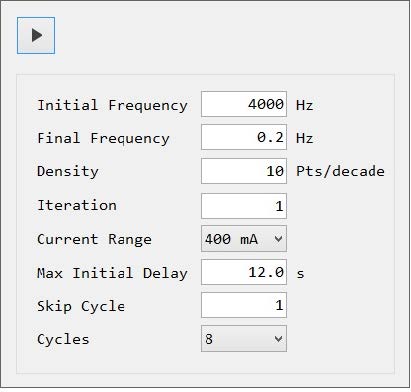Click the Density label text
411x392 pixels.
coord(68,172)
